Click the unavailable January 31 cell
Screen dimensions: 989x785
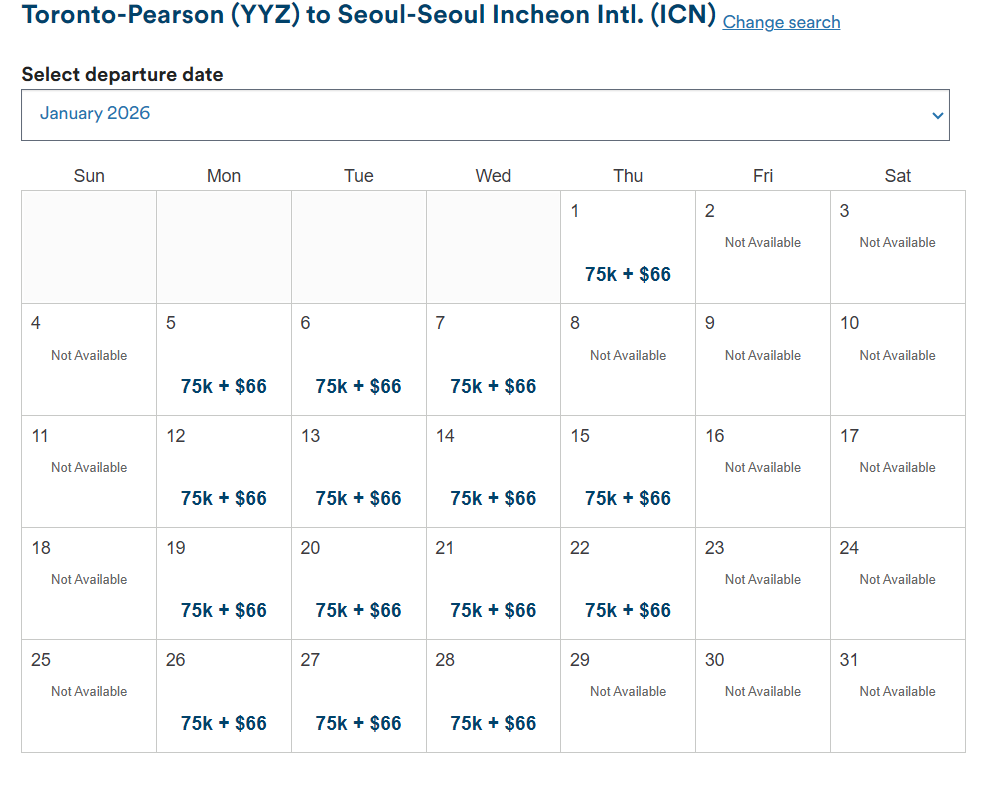coord(897,691)
